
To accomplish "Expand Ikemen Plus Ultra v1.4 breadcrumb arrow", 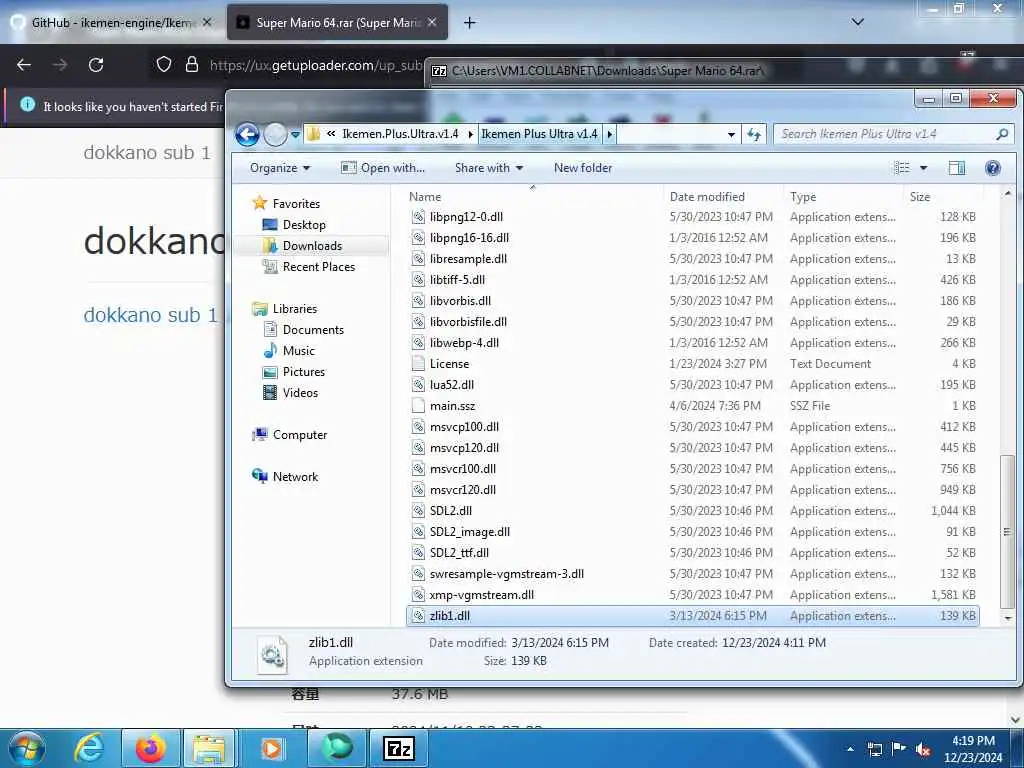I will click(x=609, y=135).
